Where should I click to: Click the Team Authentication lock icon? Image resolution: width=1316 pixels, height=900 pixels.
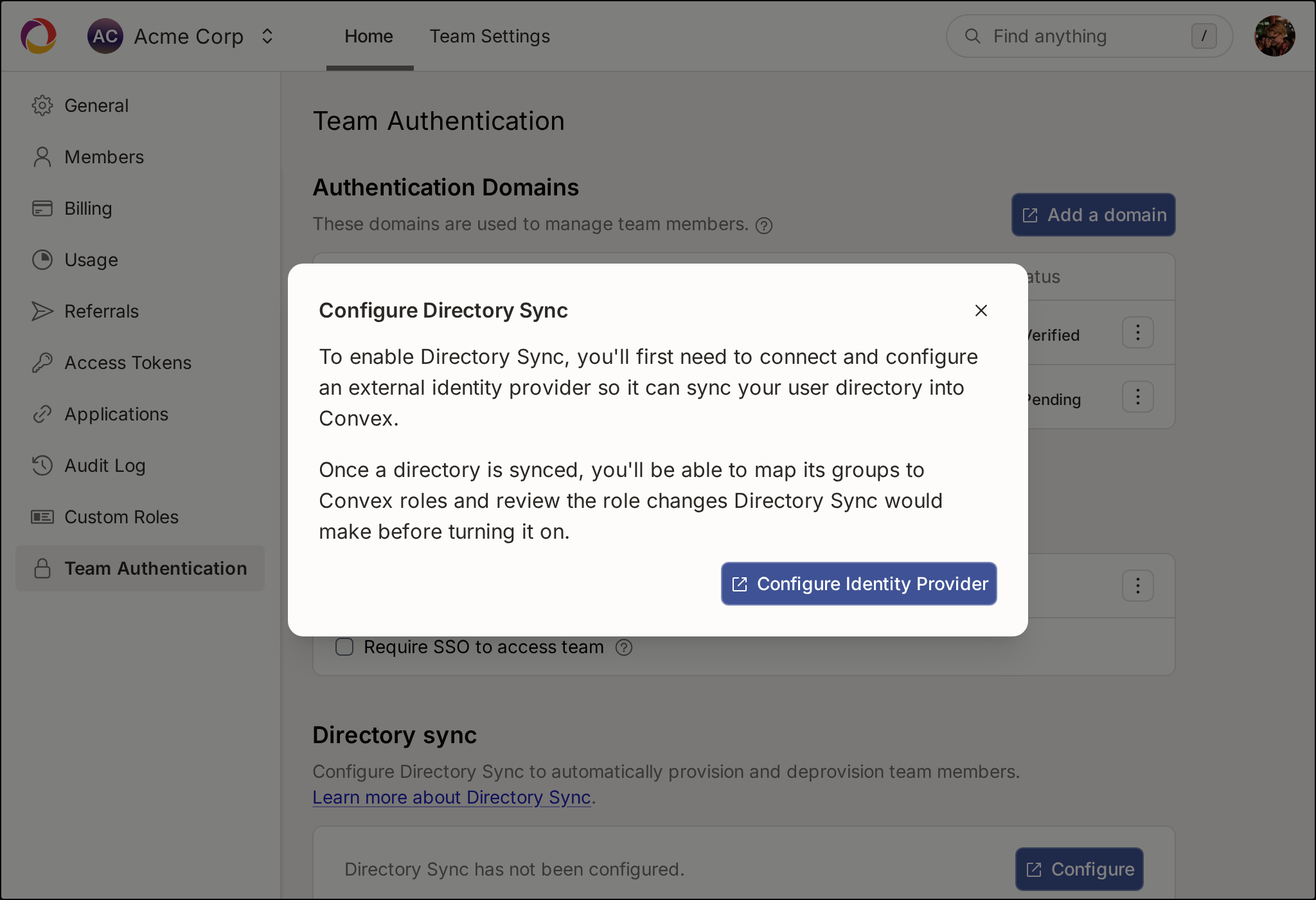click(x=42, y=568)
